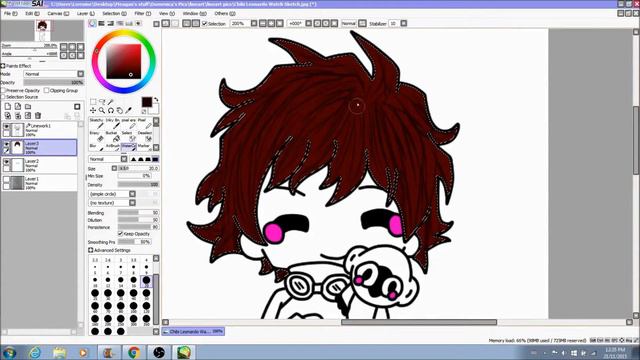Select the Lasso tool
This screenshot has width=640, height=360.
(x=102, y=102)
